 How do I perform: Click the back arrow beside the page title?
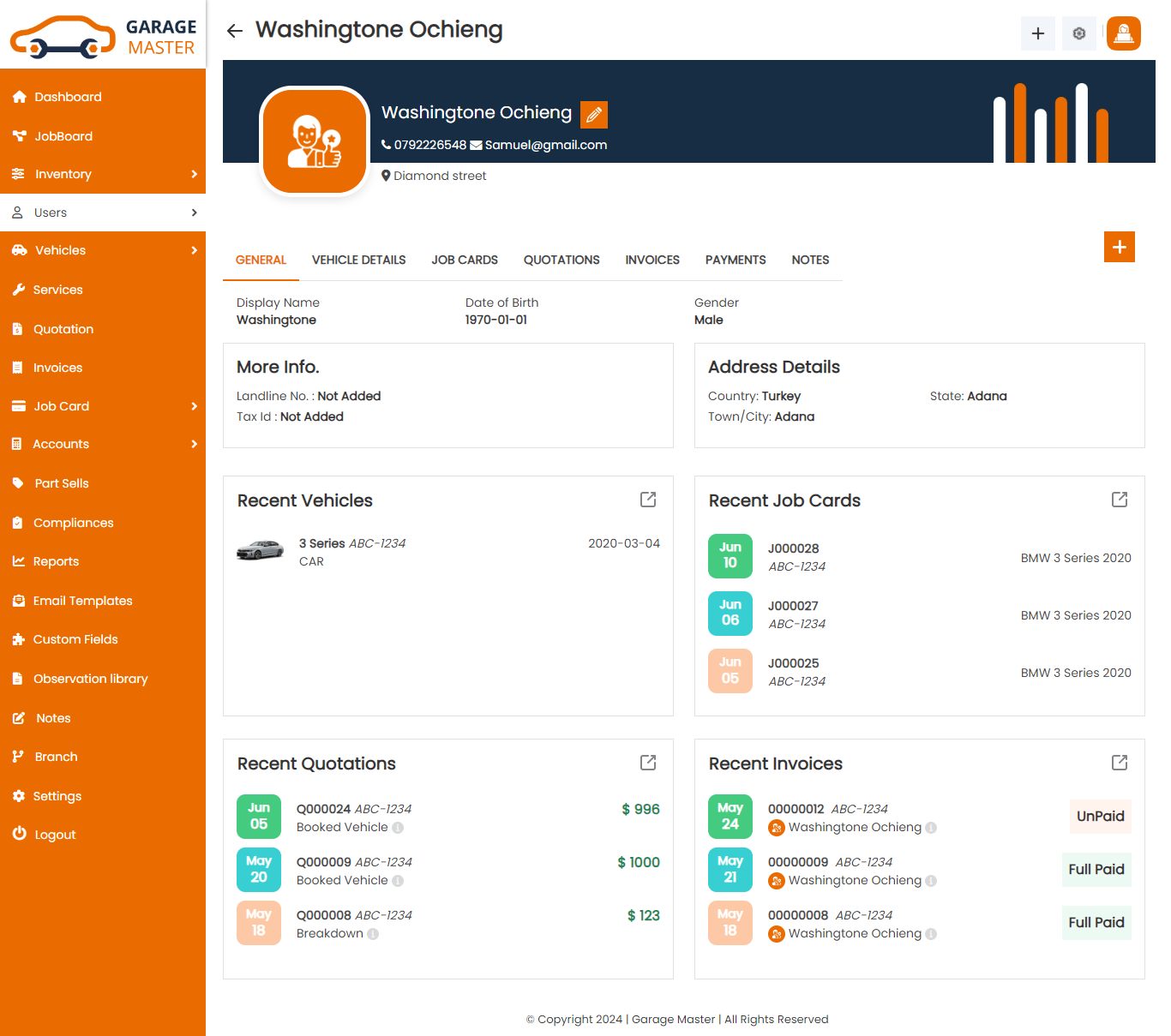pyautogui.click(x=234, y=31)
